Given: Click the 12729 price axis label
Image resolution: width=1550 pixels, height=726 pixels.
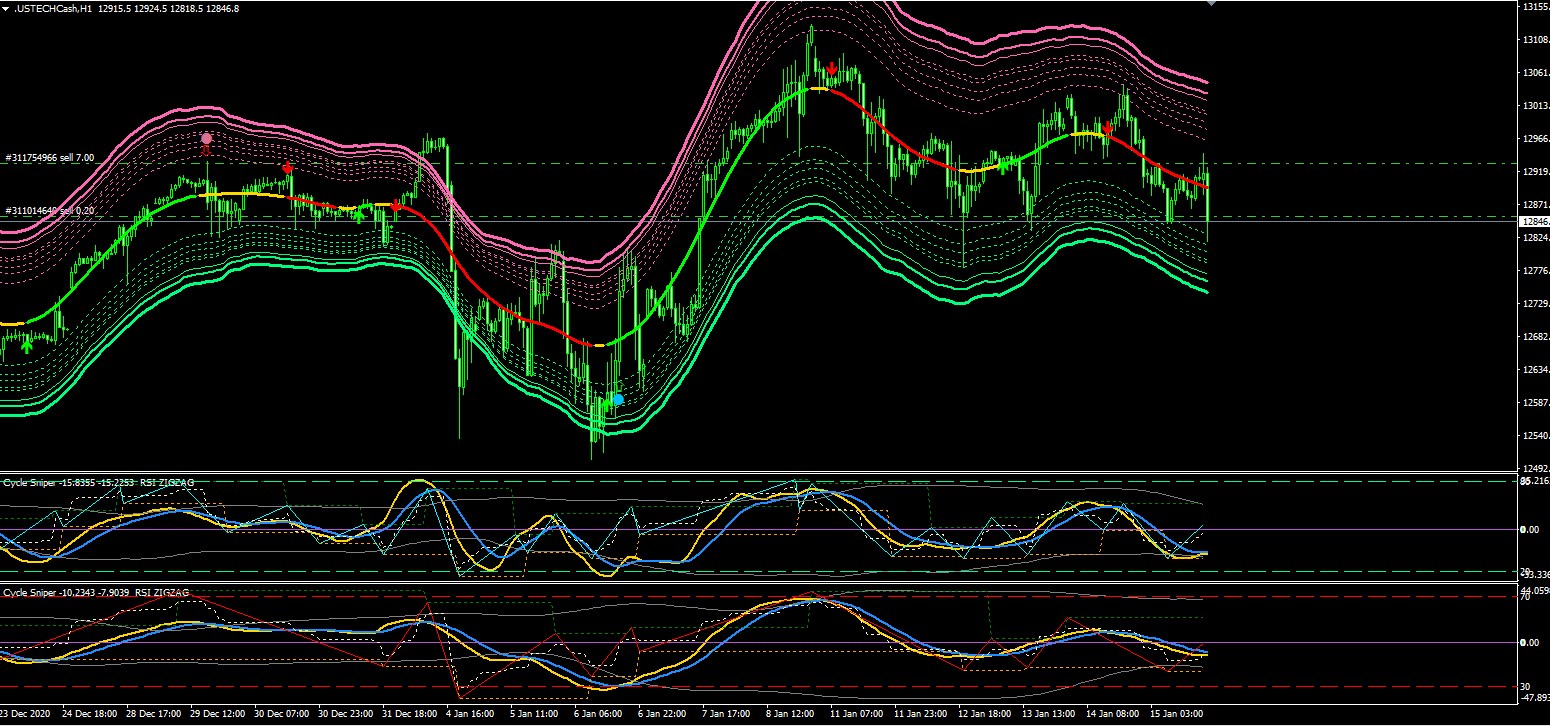Looking at the screenshot, I should [x=1535, y=304].
